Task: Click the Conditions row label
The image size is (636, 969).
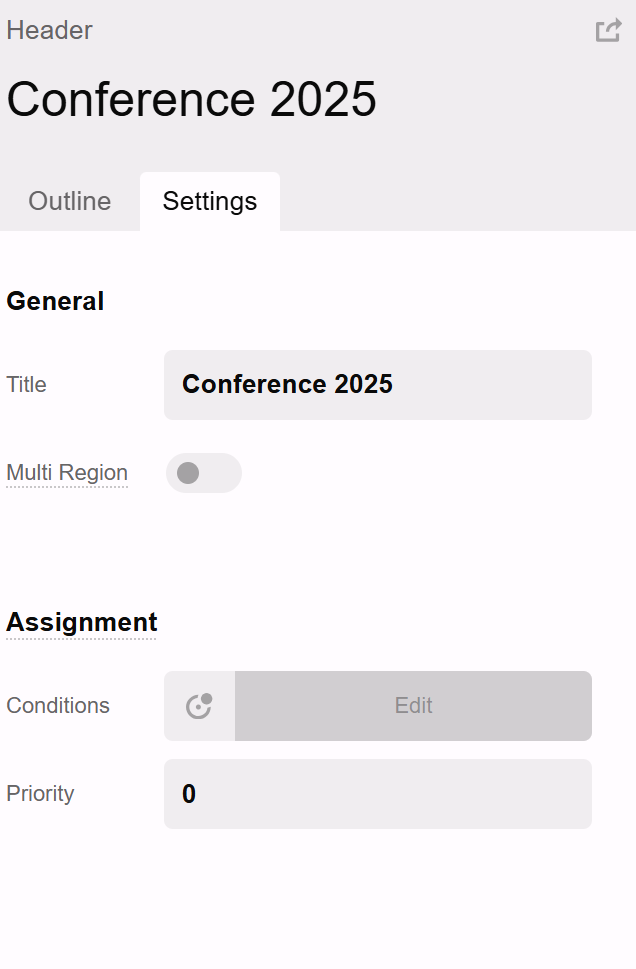Action: coord(58,706)
